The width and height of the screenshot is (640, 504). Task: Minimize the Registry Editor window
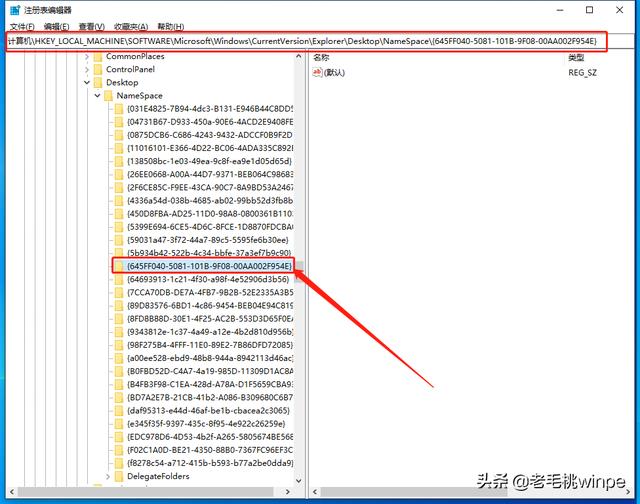(560, 10)
